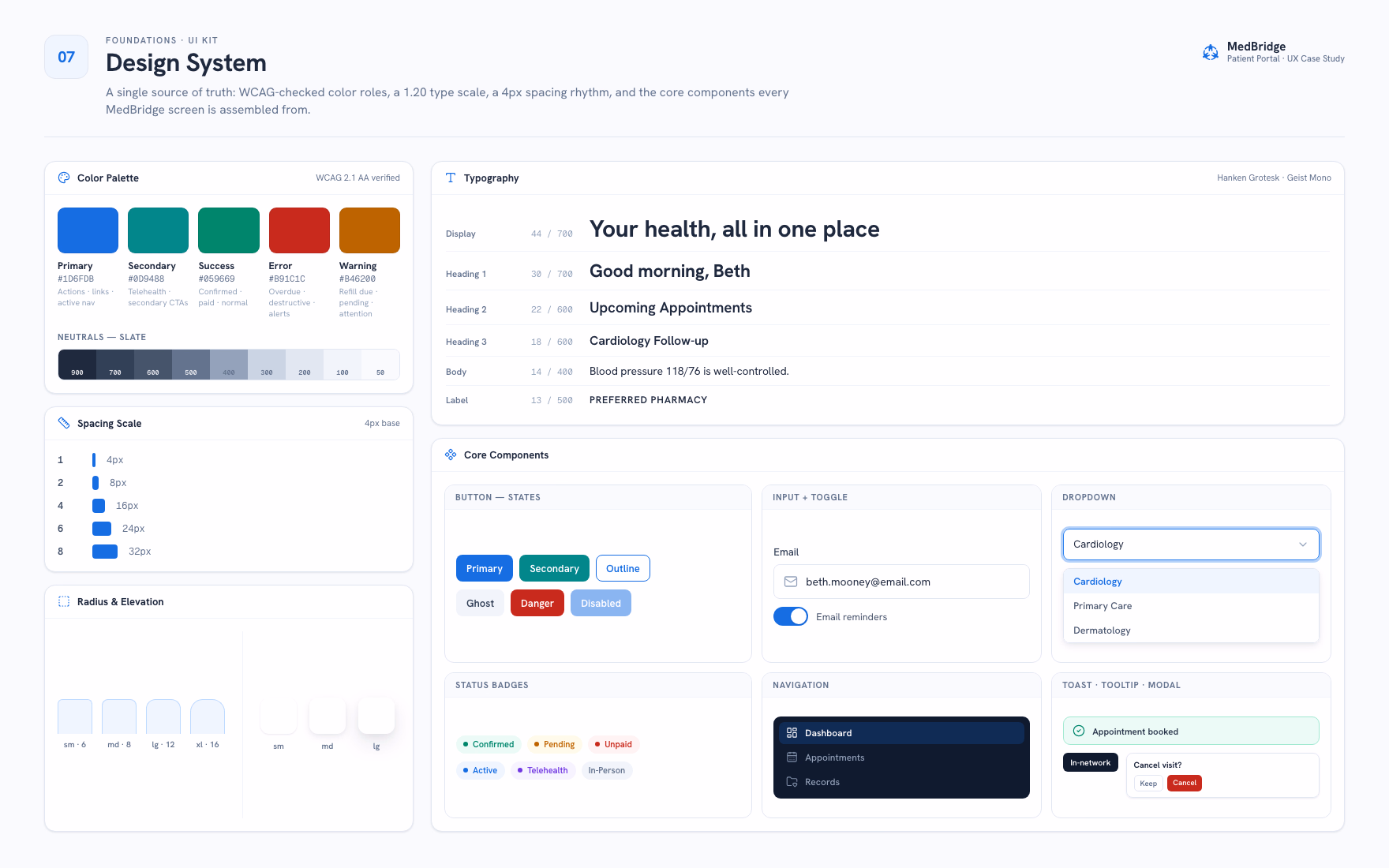The height and width of the screenshot is (868, 1389).
Task: Click the 07 section number badge
Action: pyautogui.click(x=66, y=57)
